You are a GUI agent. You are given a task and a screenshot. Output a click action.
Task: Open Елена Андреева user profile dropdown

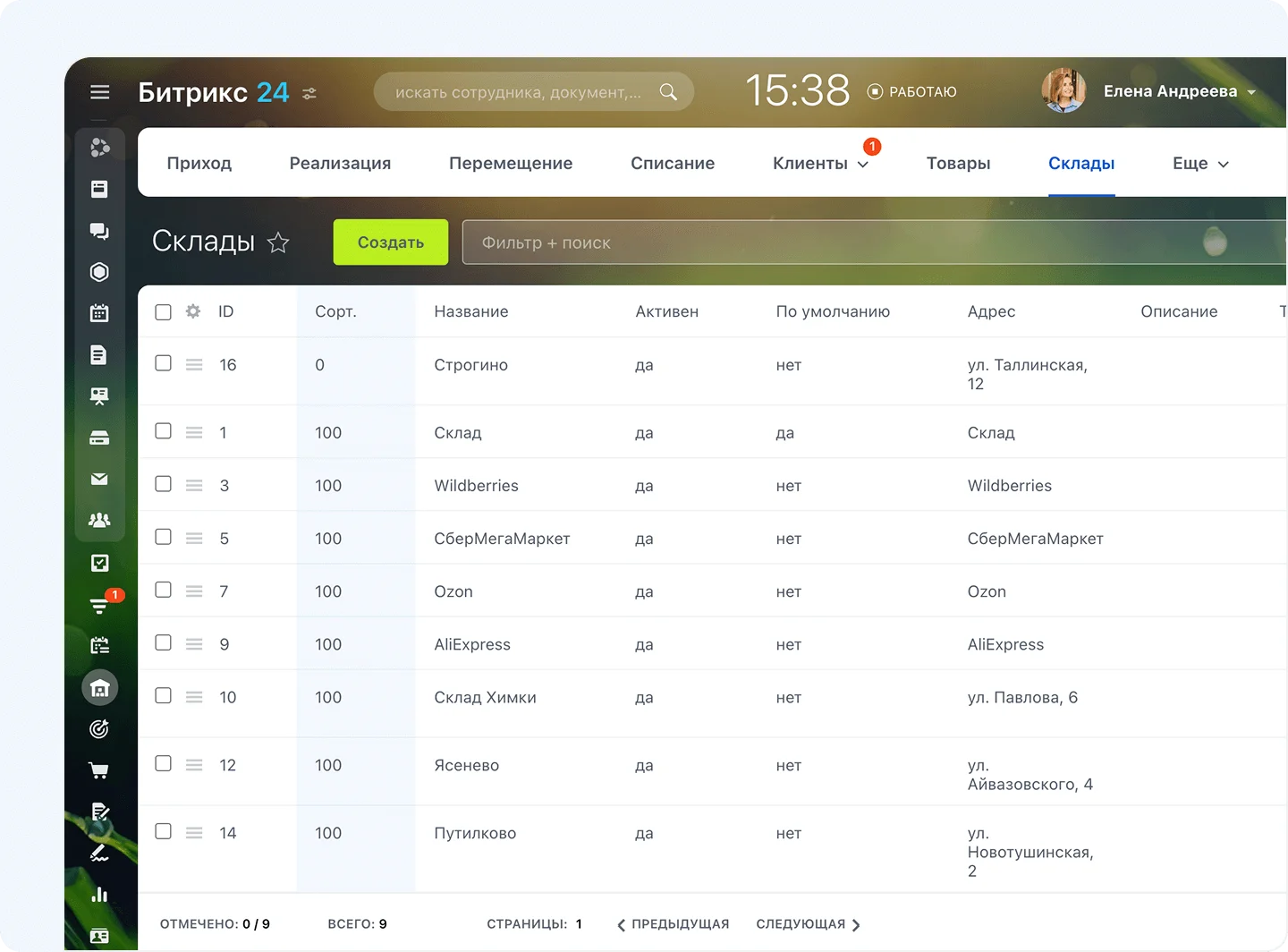pyautogui.click(x=1179, y=91)
